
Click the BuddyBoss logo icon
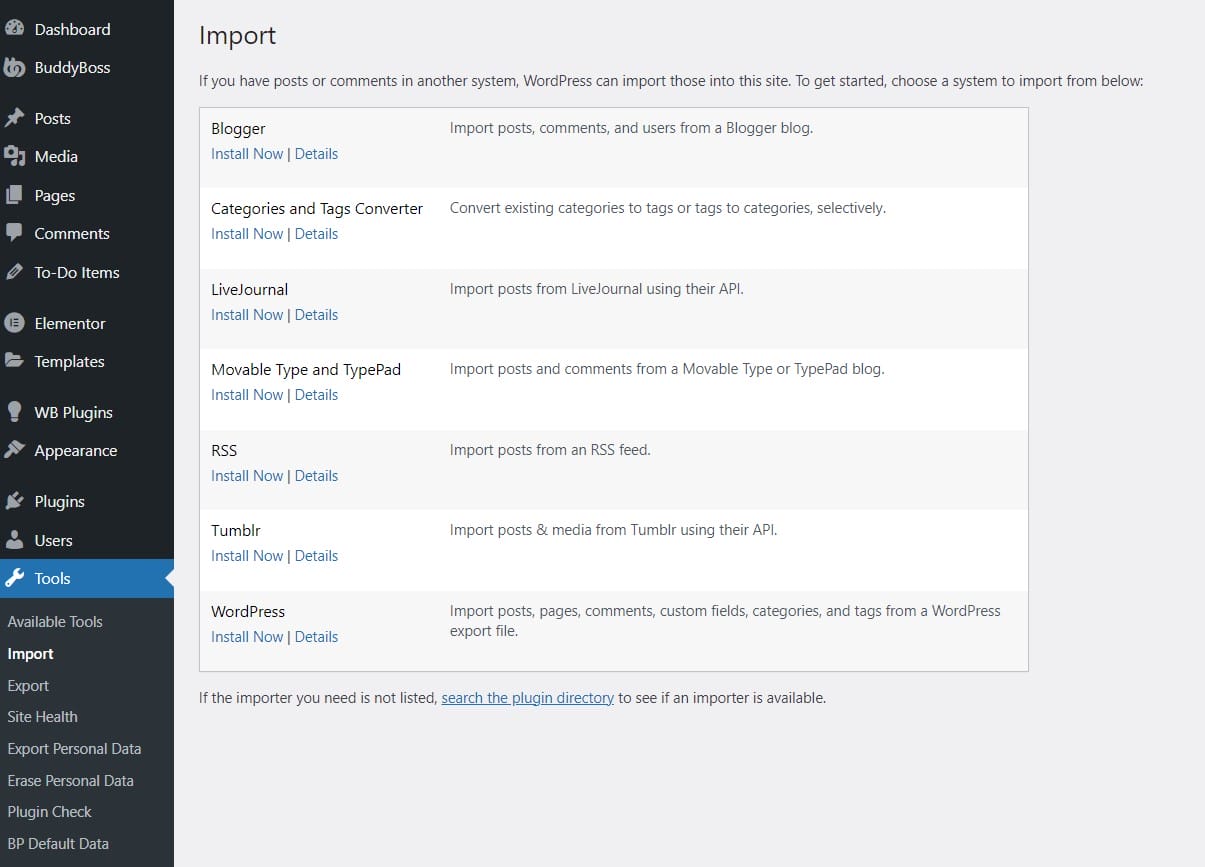[14, 68]
